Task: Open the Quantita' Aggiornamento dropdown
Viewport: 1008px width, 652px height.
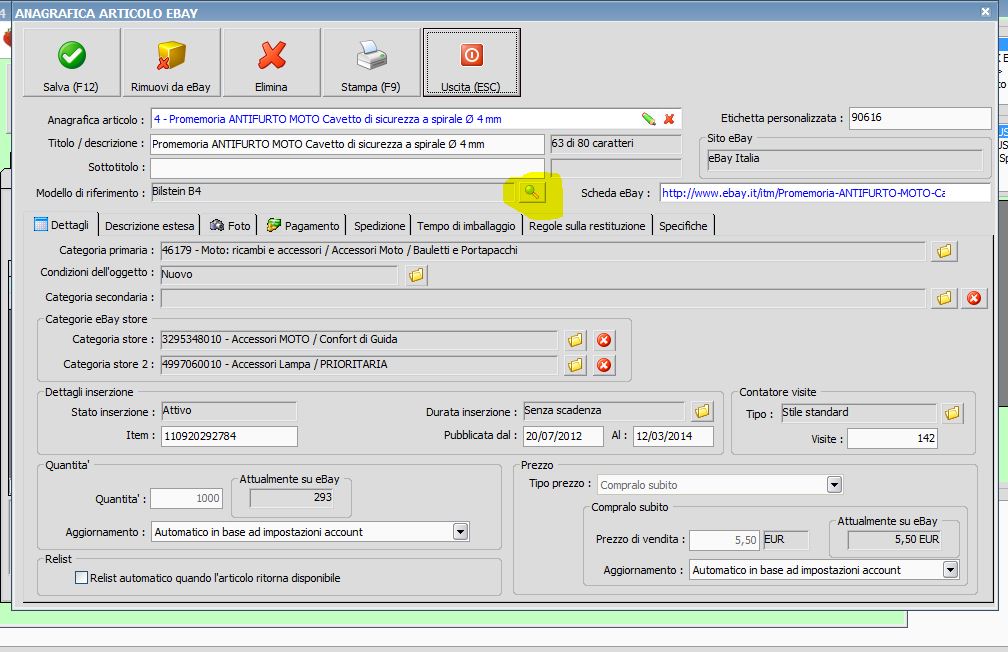Action: pyautogui.click(x=460, y=532)
